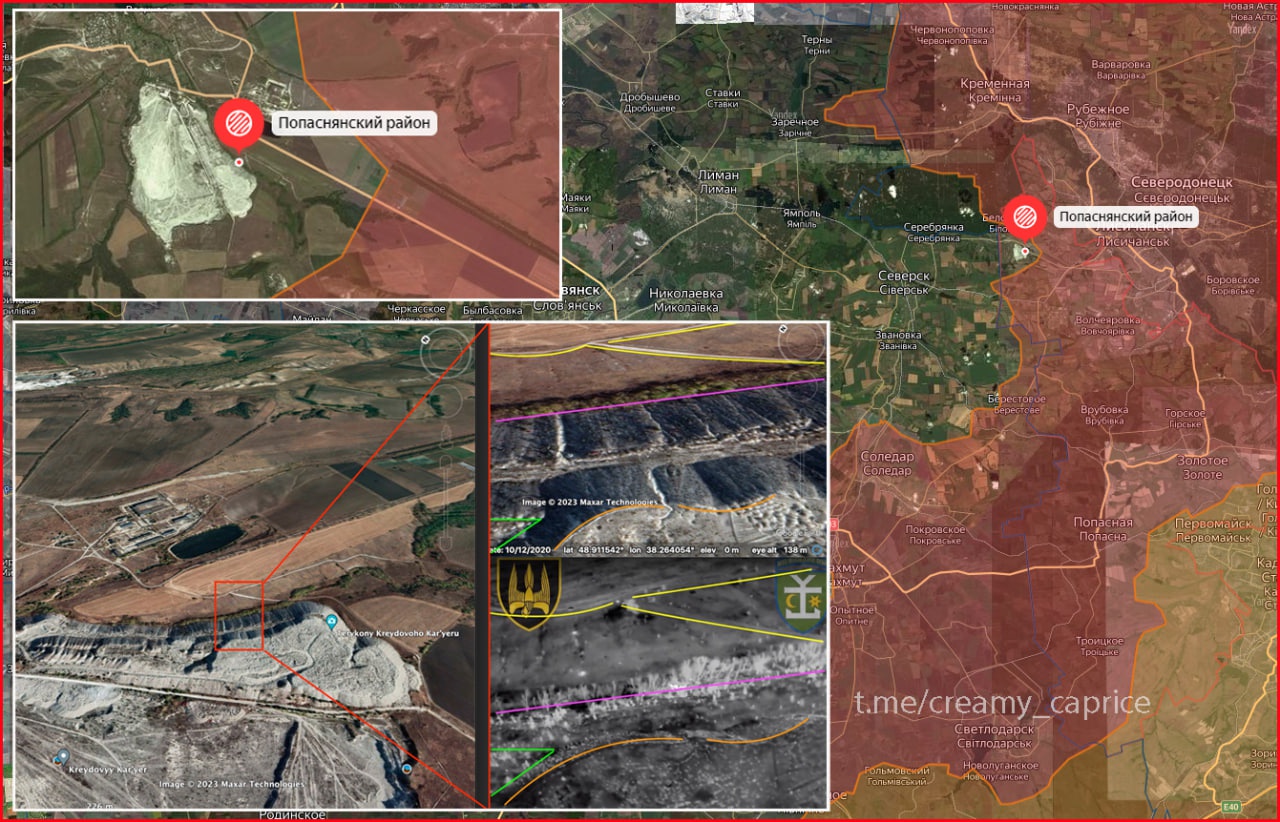1280x822 pixels.
Task: Click the Сіверськ Ukrainian label
Action: coord(903,290)
